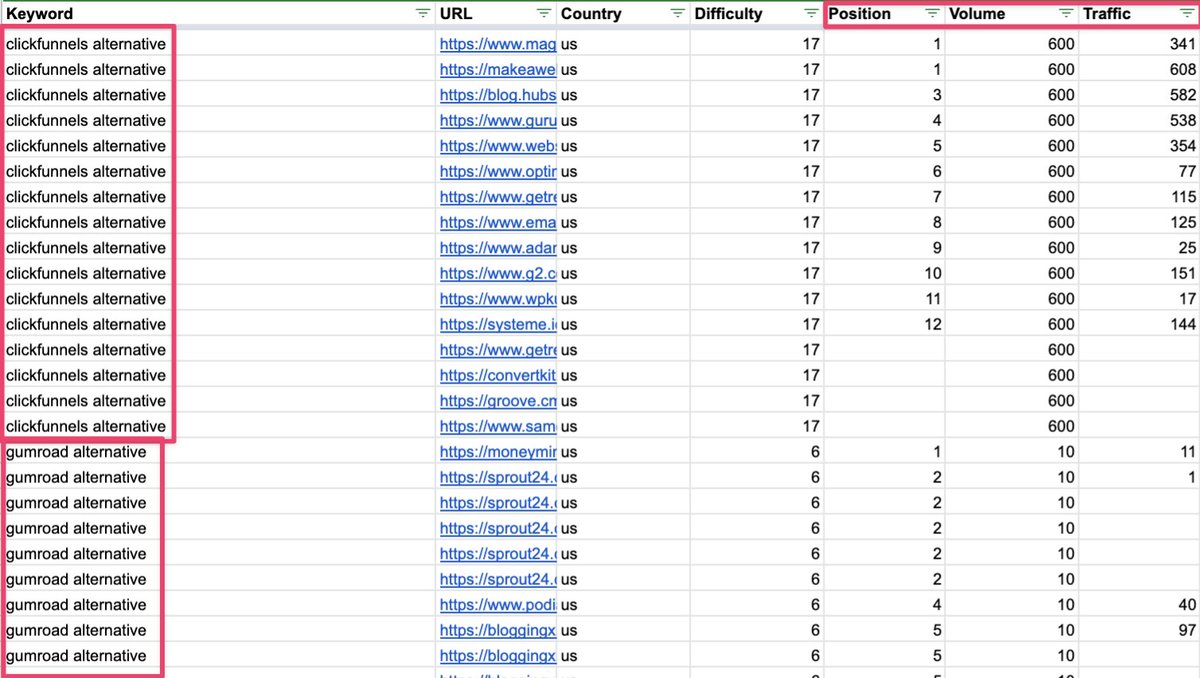The image size is (1200, 678).
Task: Select position value 12 in systeme row
Action: [x=932, y=324]
